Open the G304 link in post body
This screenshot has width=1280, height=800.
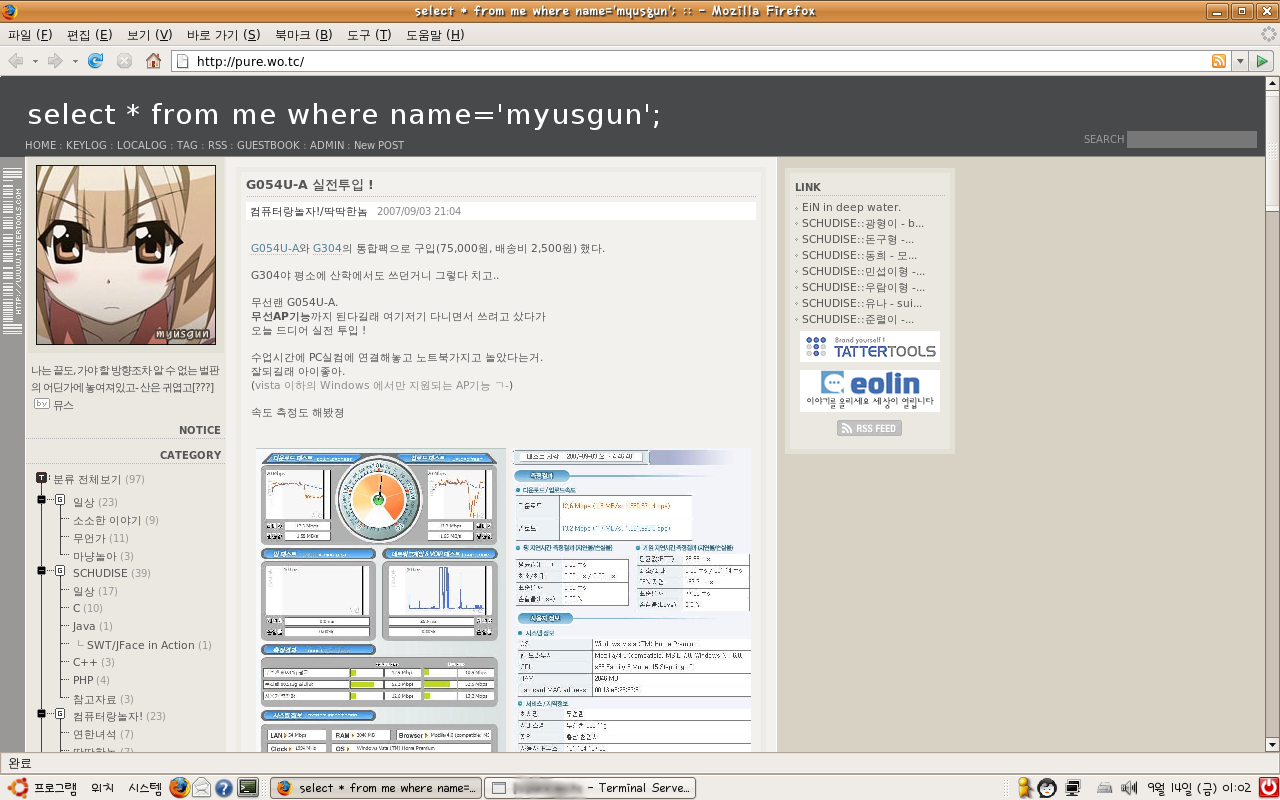point(327,248)
